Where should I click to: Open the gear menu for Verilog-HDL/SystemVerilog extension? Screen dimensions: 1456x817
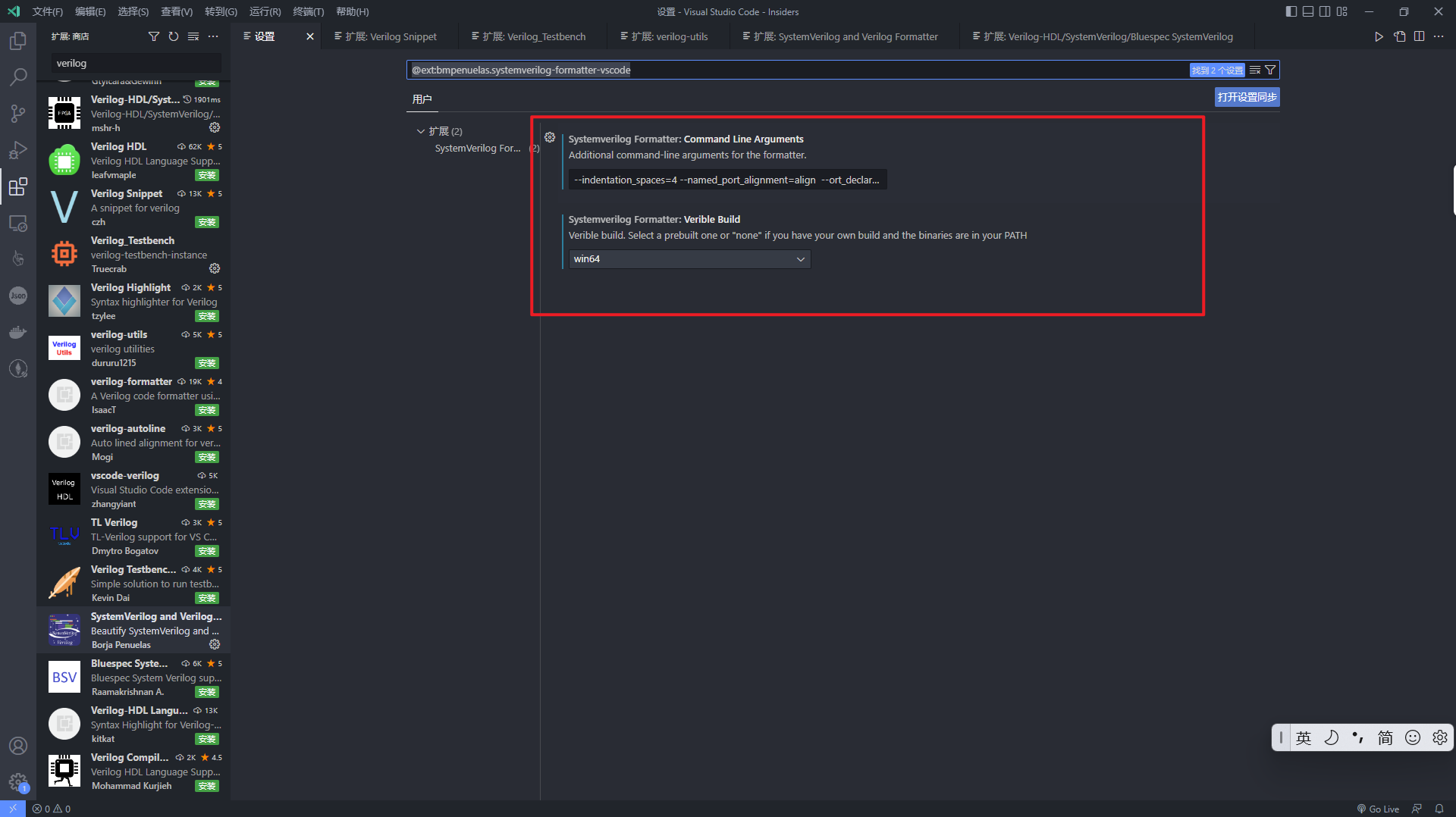(x=215, y=127)
